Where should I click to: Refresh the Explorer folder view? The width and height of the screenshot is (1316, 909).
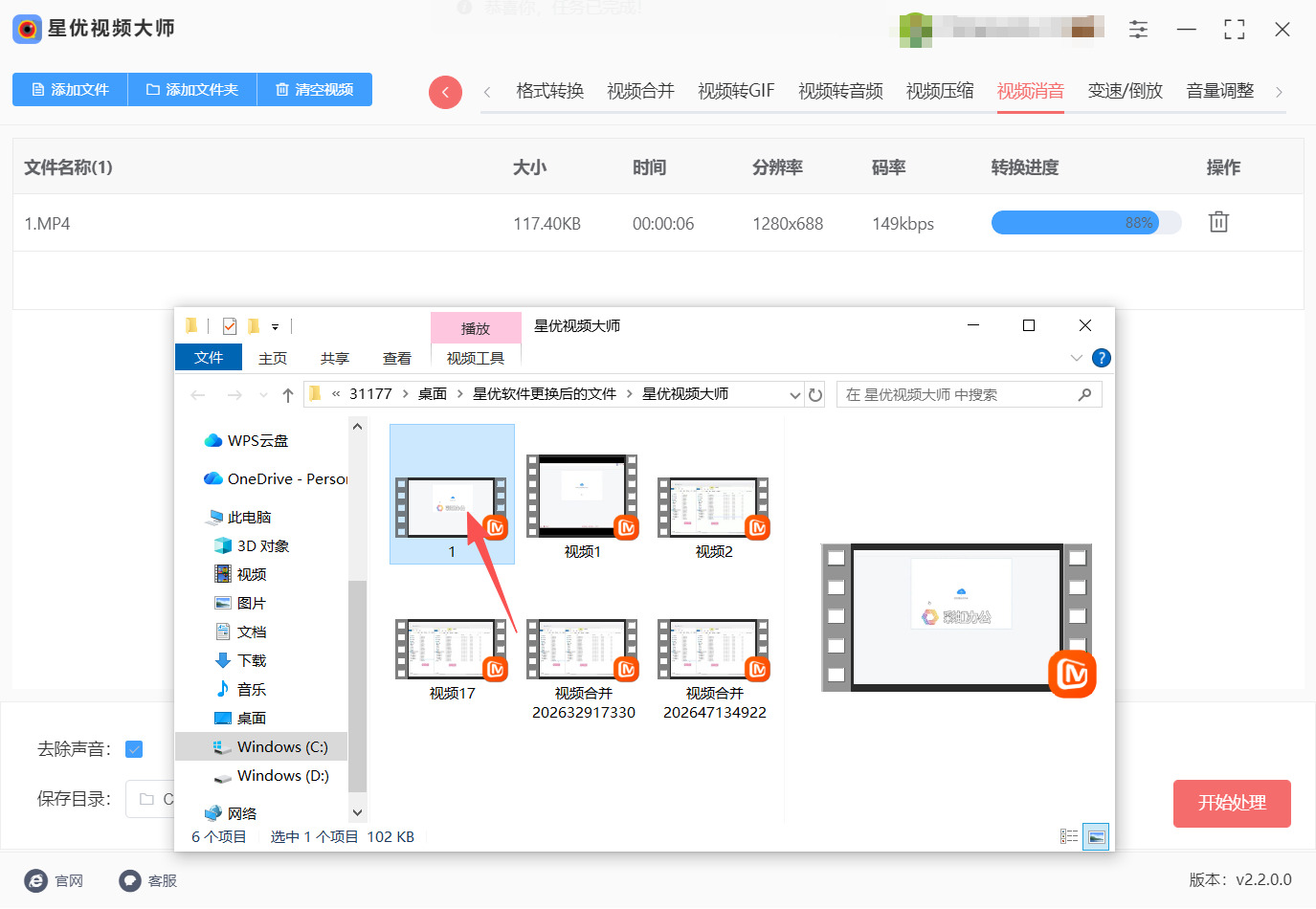pyautogui.click(x=815, y=395)
